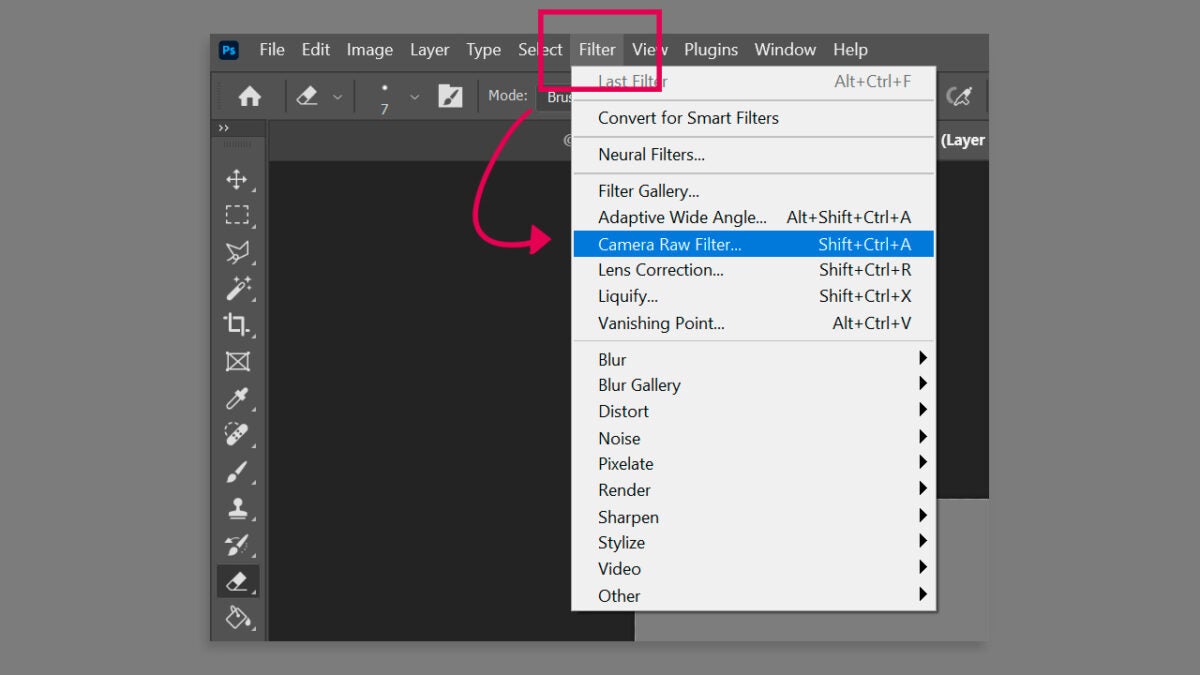Expand the Stylize submenu
Screen dimensions: 1200x675
point(754,543)
